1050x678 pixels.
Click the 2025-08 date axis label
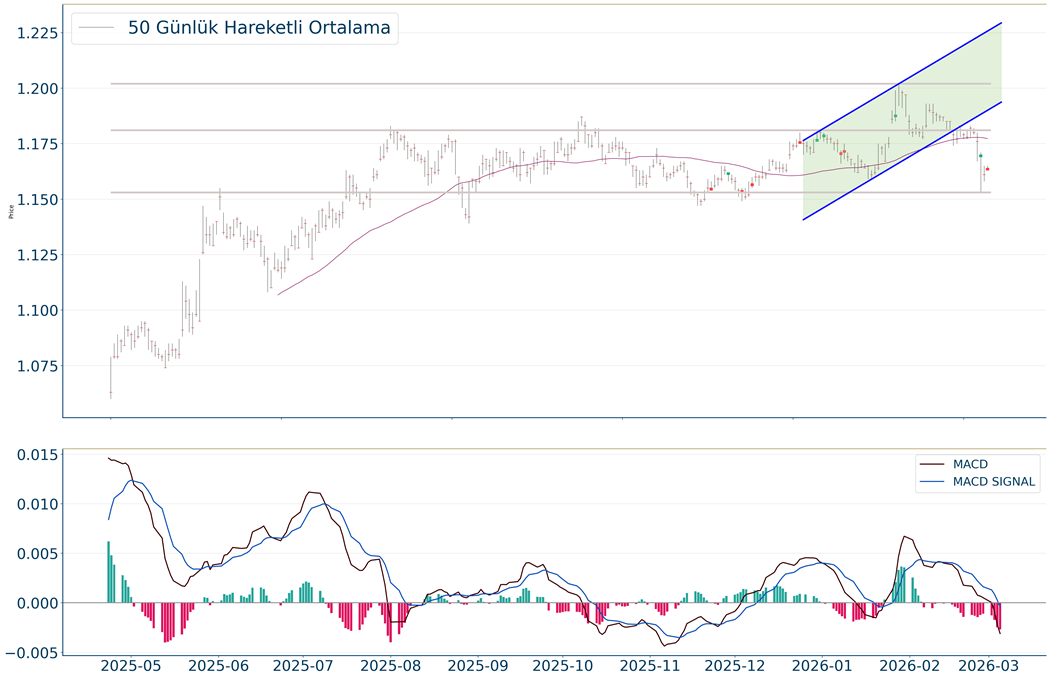pos(390,665)
